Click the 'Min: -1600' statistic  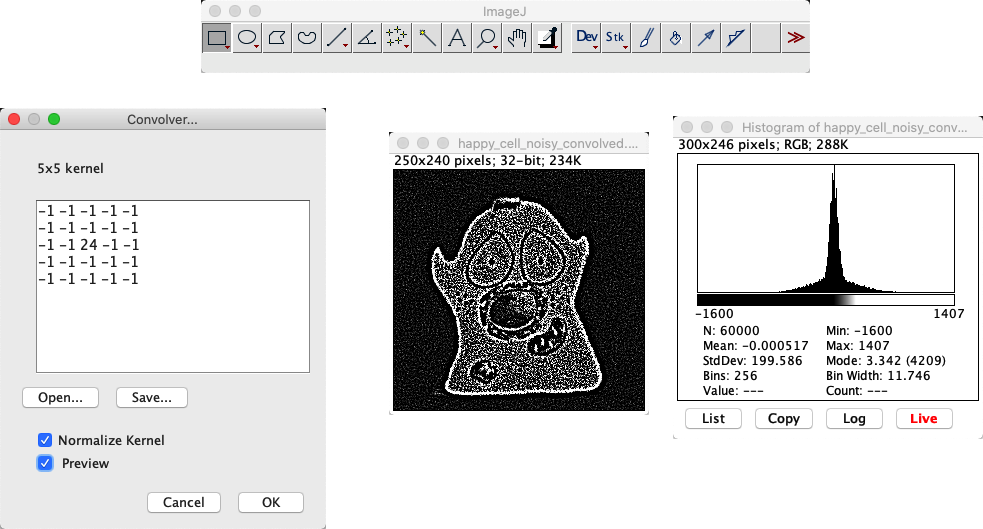click(x=859, y=331)
